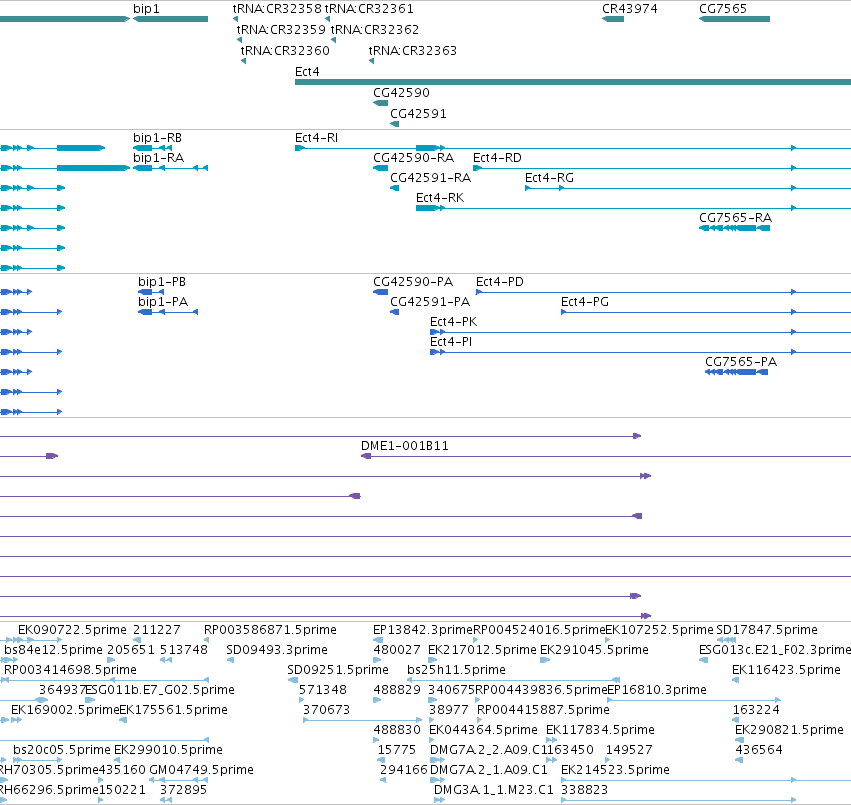851x805 pixels.
Task: Click the Ect4-RG transcript label
Action: point(549,178)
